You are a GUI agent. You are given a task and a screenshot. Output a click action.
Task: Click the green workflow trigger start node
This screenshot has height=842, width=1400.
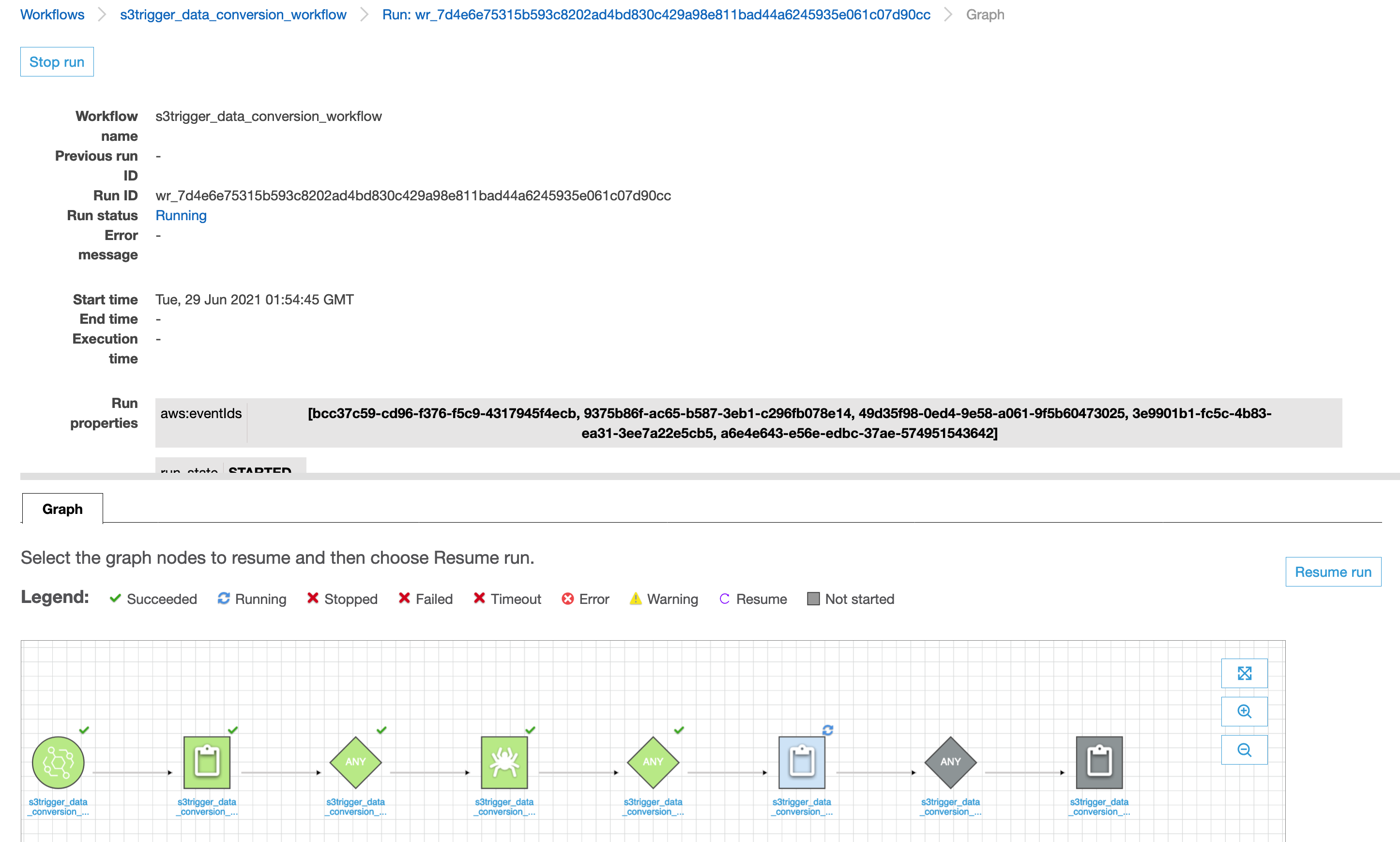click(x=58, y=762)
